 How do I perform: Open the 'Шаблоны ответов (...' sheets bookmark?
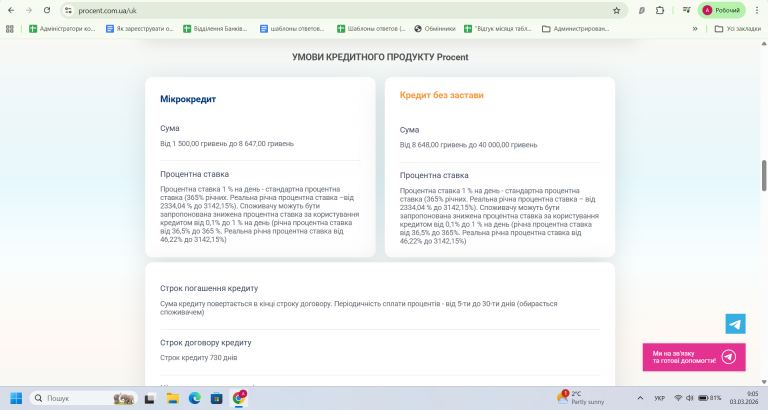coord(371,29)
